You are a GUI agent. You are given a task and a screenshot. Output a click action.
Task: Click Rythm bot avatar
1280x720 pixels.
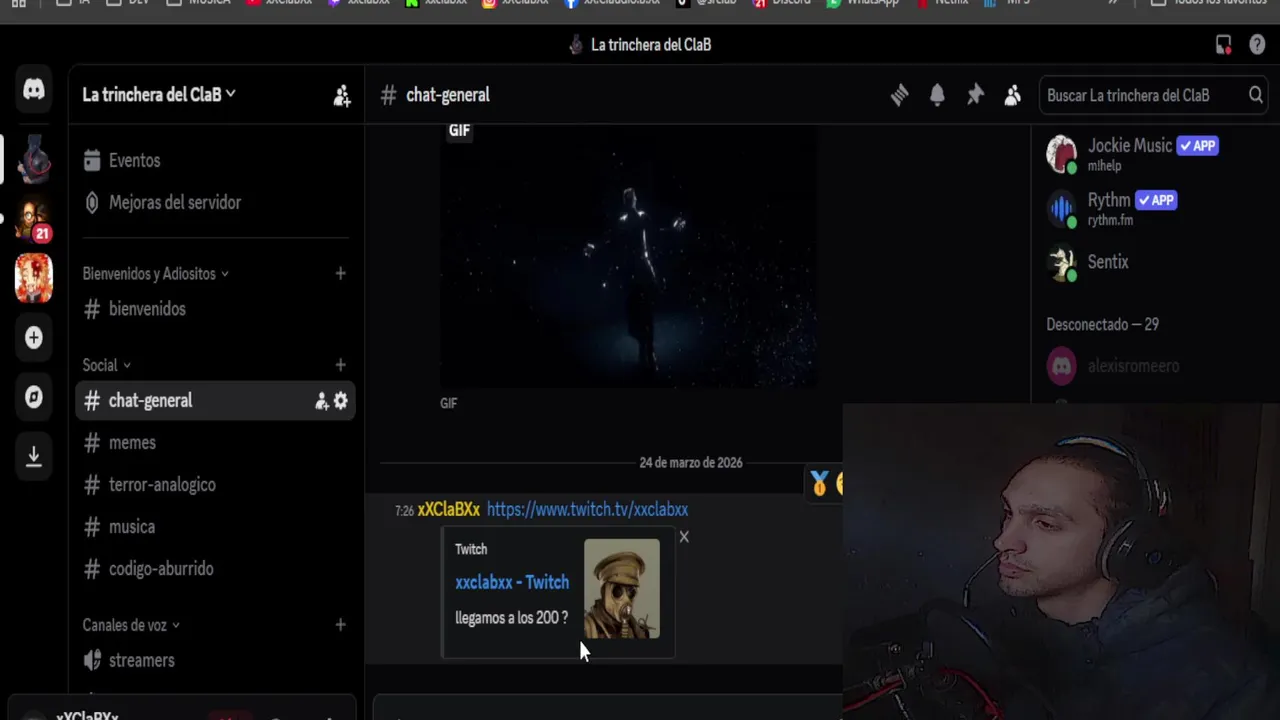click(1061, 209)
